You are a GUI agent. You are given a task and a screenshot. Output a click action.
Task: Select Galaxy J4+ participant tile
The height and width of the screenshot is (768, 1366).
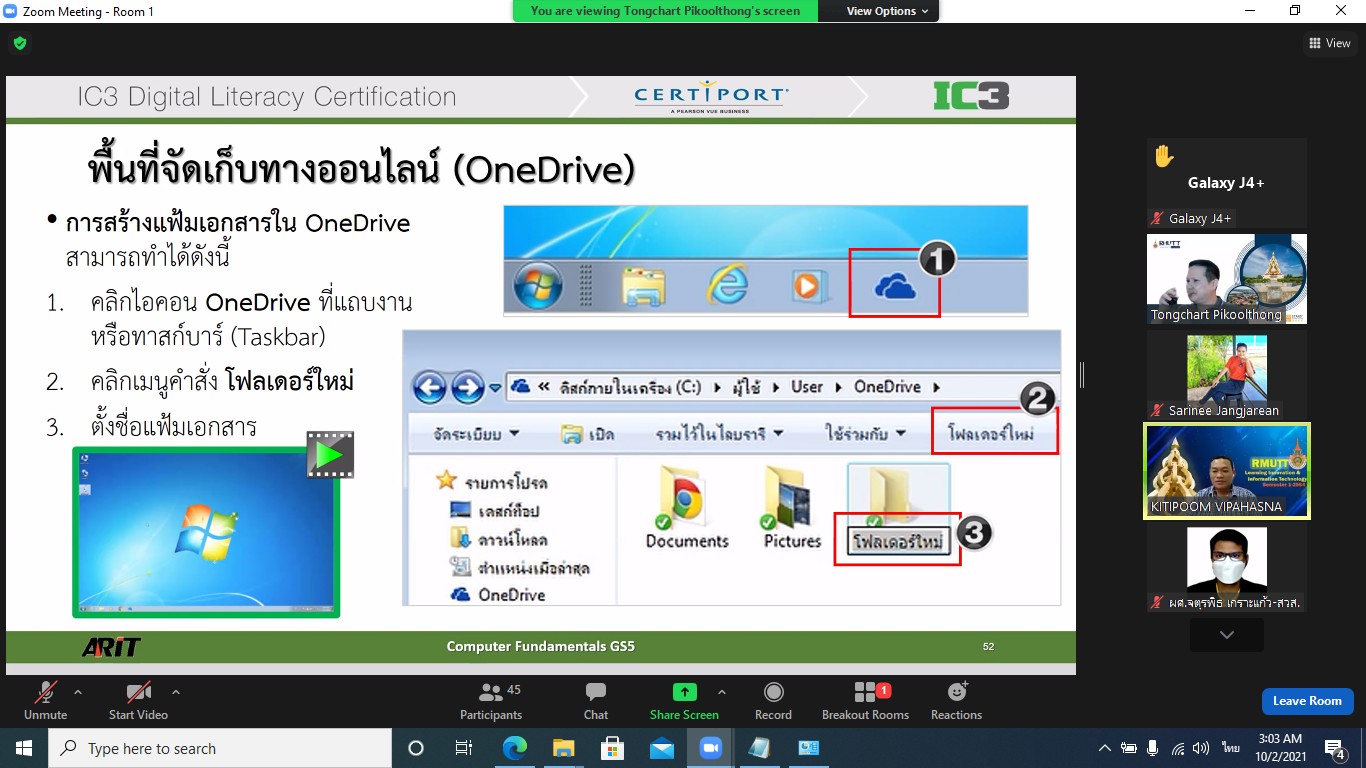coord(1226,183)
